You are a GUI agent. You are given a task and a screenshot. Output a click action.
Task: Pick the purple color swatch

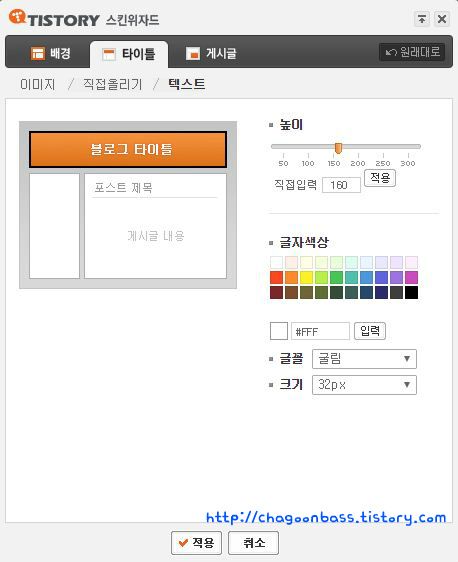click(396, 277)
